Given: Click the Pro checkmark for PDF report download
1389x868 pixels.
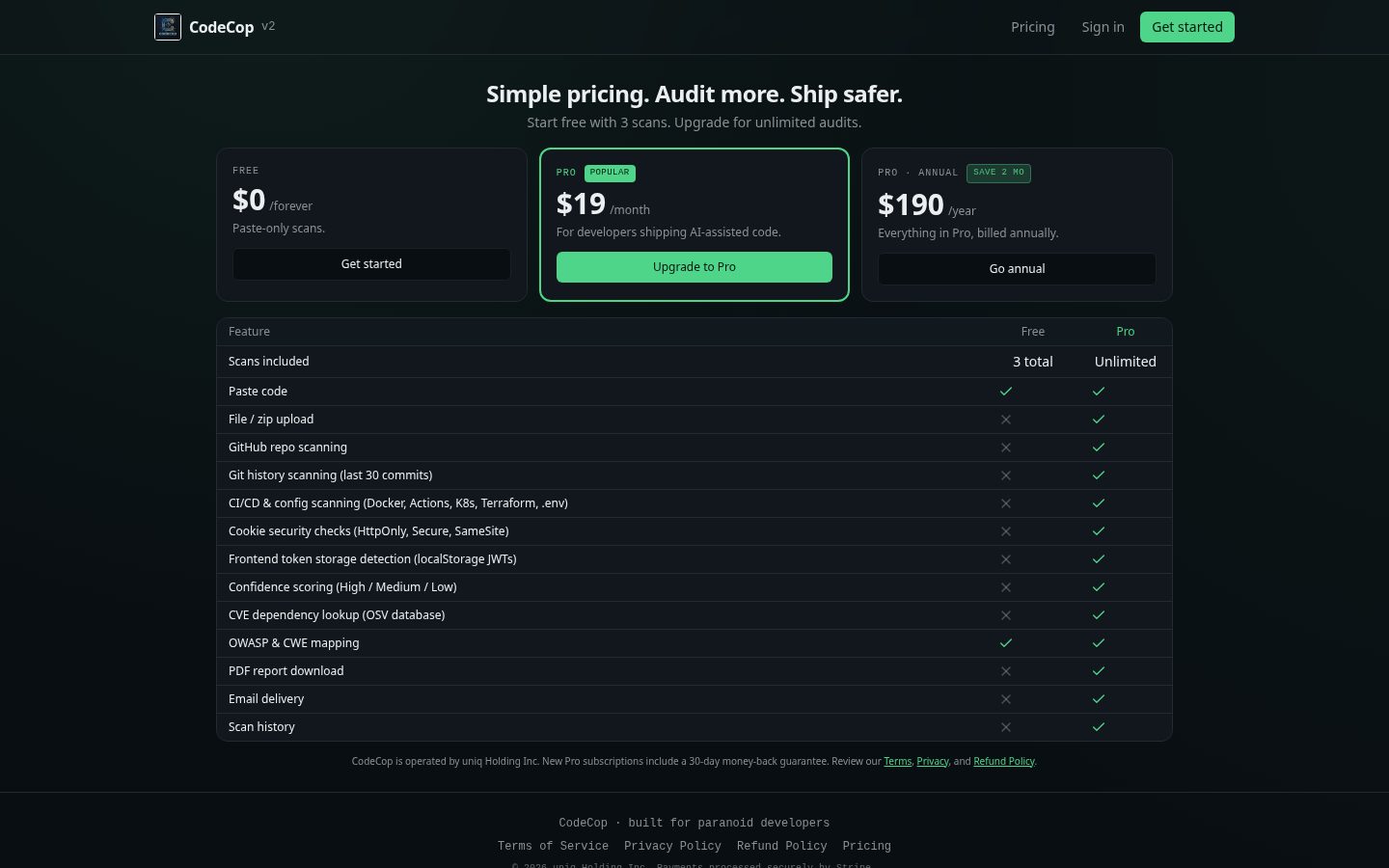Looking at the screenshot, I should pyautogui.click(x=1099, y=671).
